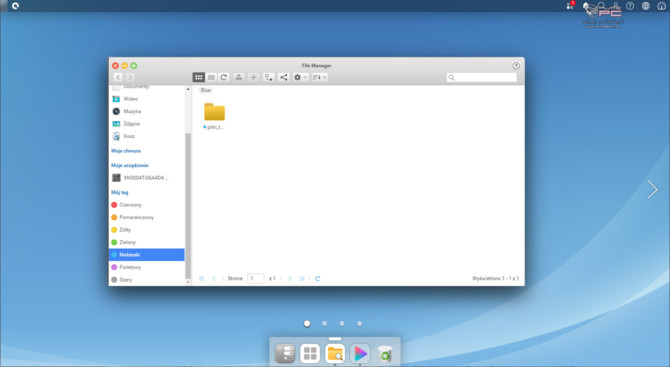The width and height of the screenshot is (670, 367).
Task: Click info icon in top bar
Action: tap(661, 6)
